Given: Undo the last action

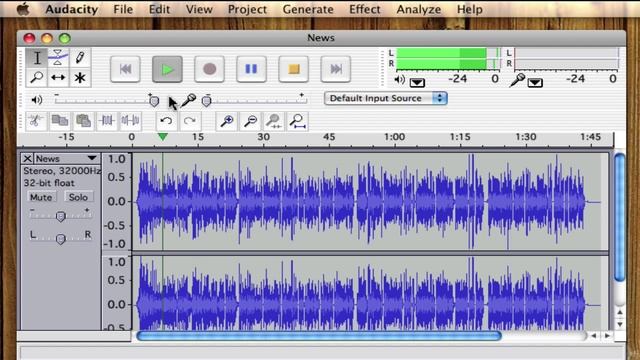Looking at the screenshot, I should pos(167,121).
